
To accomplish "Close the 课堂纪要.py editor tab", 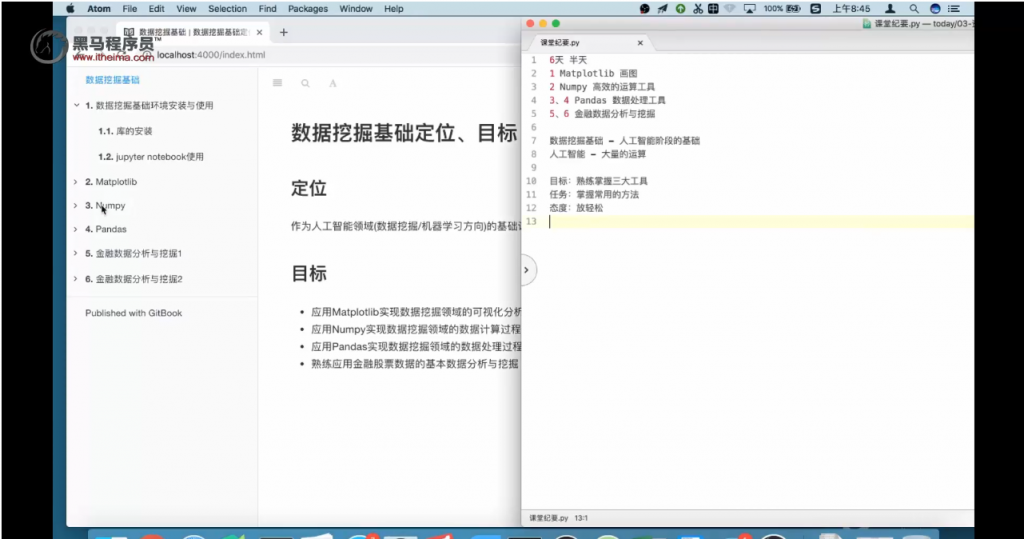I will tap(640, 43).
